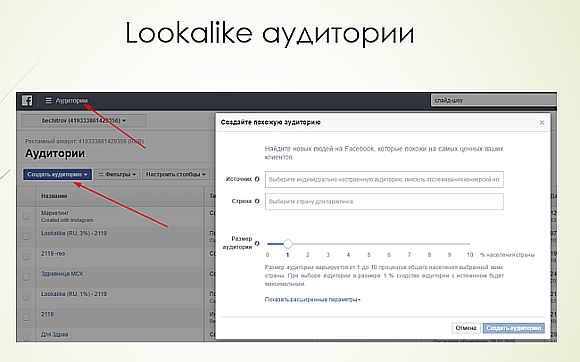Expand the Создать аудиторию dropdown button

pos(57,174)
